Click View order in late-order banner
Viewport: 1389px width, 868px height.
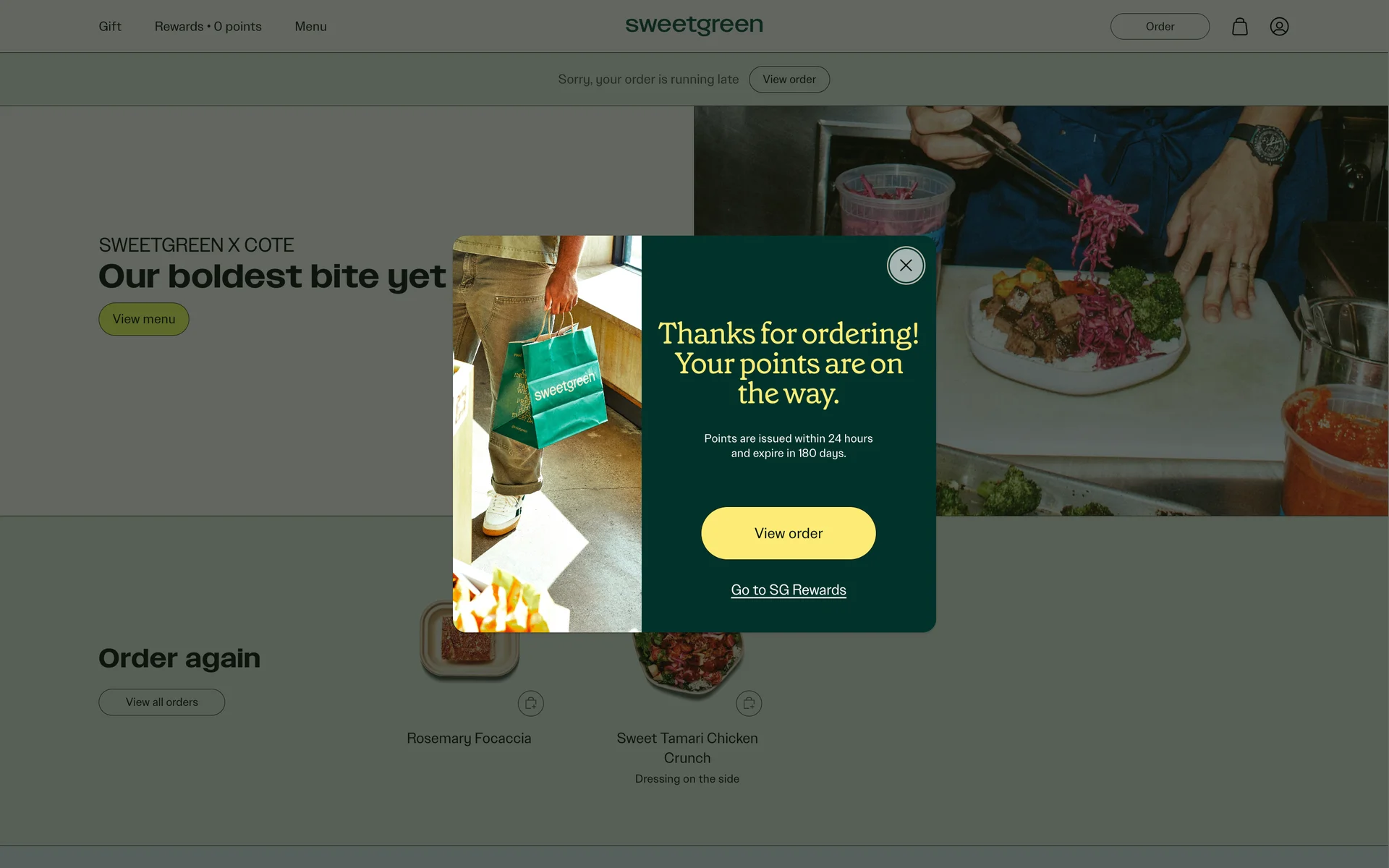pos(789,80)
